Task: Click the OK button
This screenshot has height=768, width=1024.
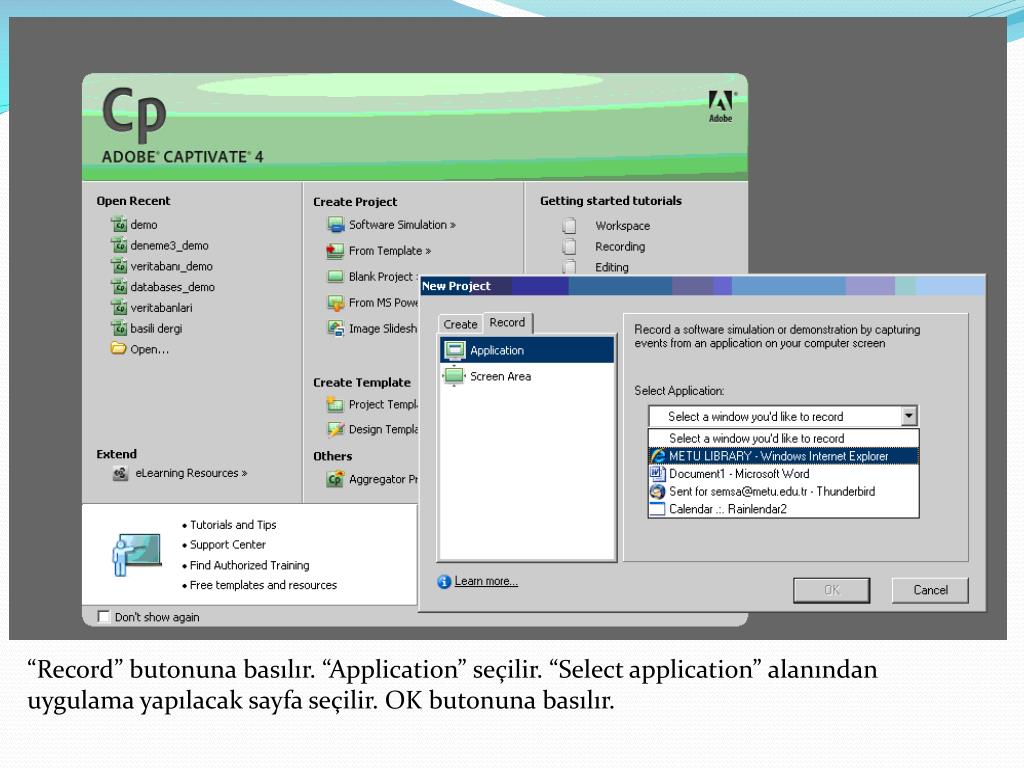Action: click(x=831, y=590)
